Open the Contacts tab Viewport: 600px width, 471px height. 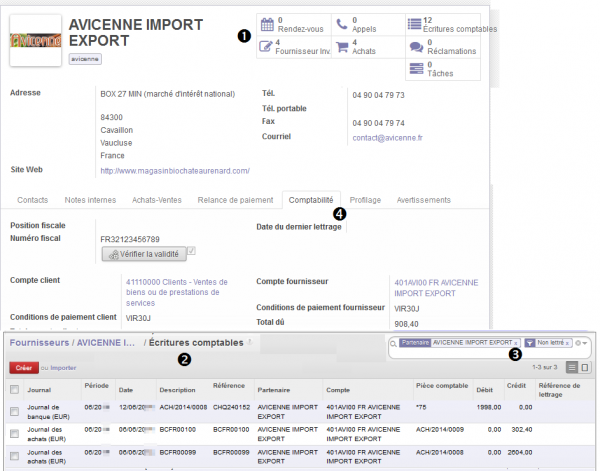tap(33, 200)
